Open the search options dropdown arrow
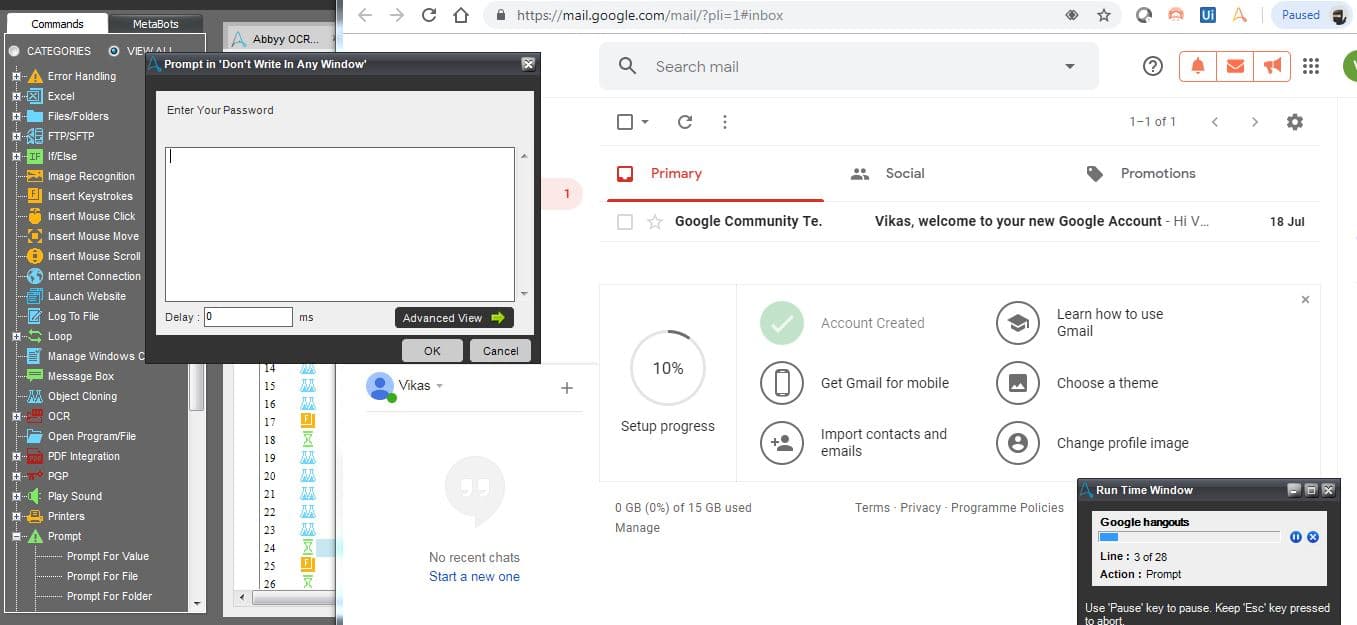Image resolution: width=1357 pixels, height=625 pixels. pos(1070,67)
